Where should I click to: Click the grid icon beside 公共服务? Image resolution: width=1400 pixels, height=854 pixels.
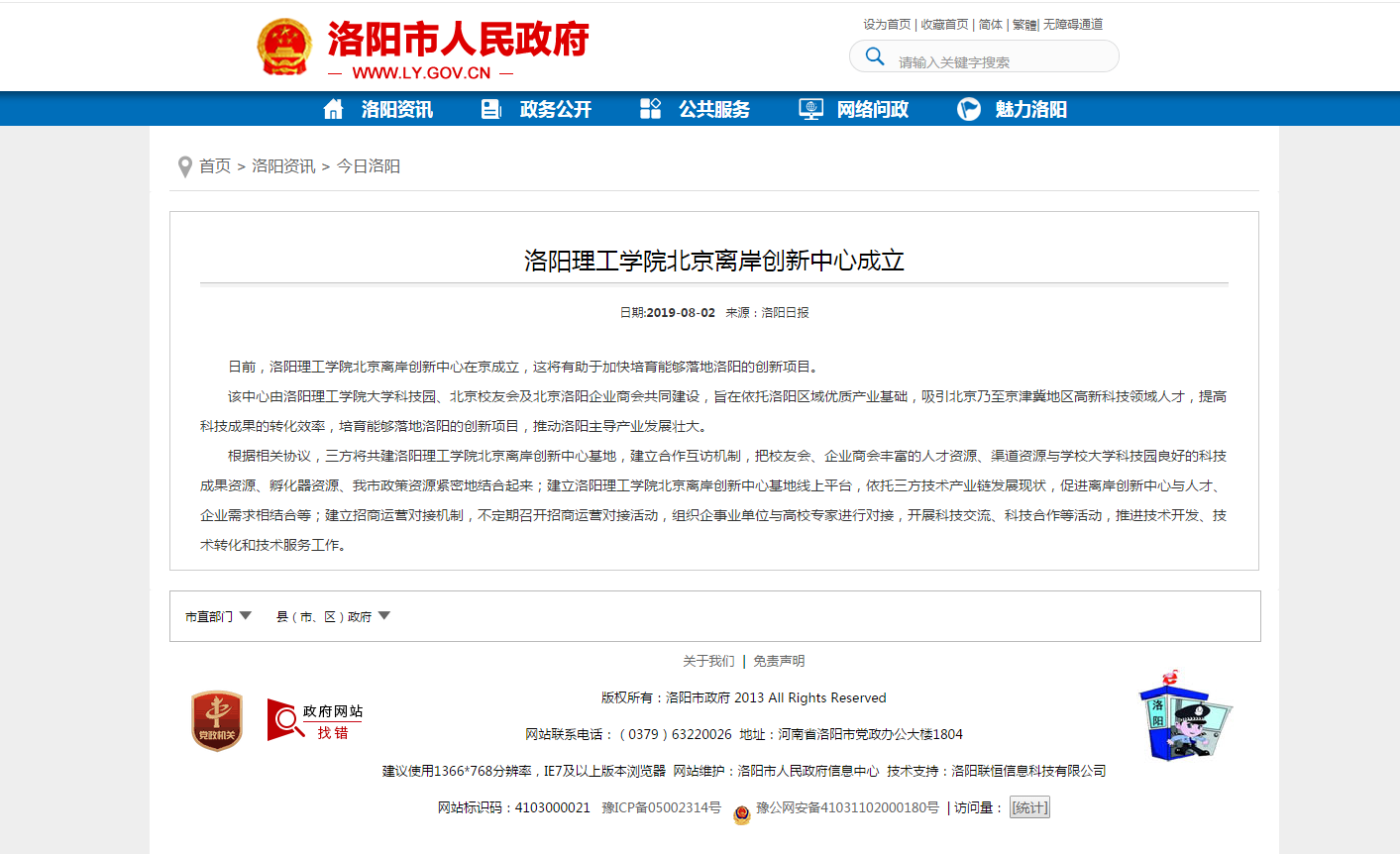click(650, 109)
